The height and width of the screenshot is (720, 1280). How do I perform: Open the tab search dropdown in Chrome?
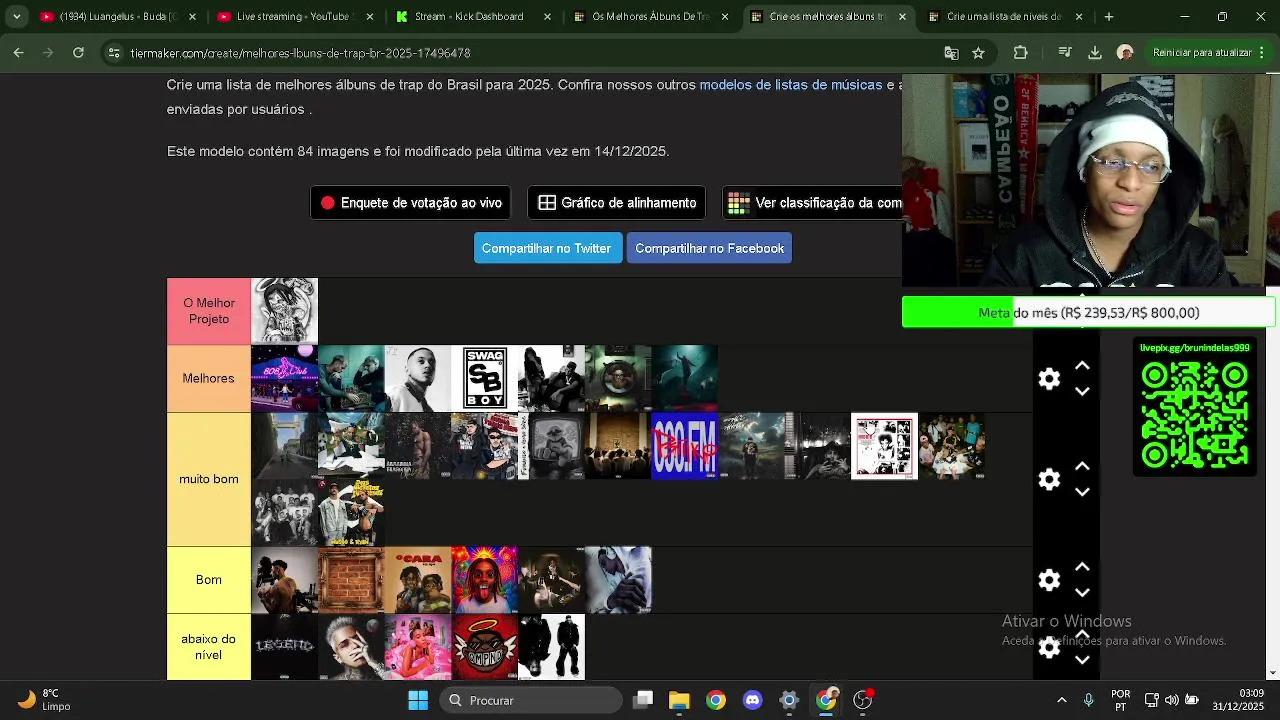[x=16, y=16]
